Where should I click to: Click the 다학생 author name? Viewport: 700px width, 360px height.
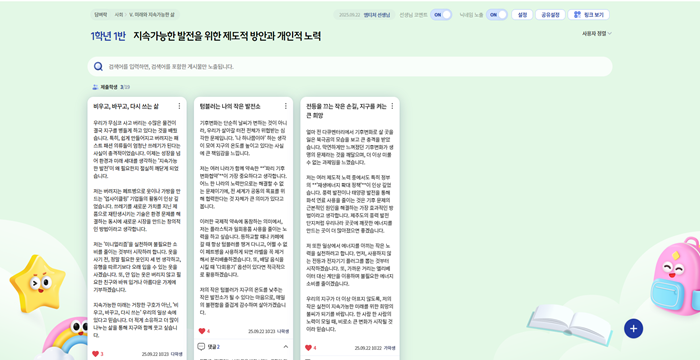(176, 354)
